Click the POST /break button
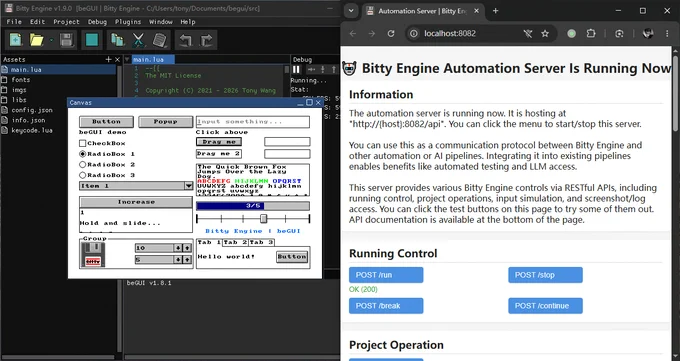The height and width of the screenshot is (361, 680). pos(386,306)
